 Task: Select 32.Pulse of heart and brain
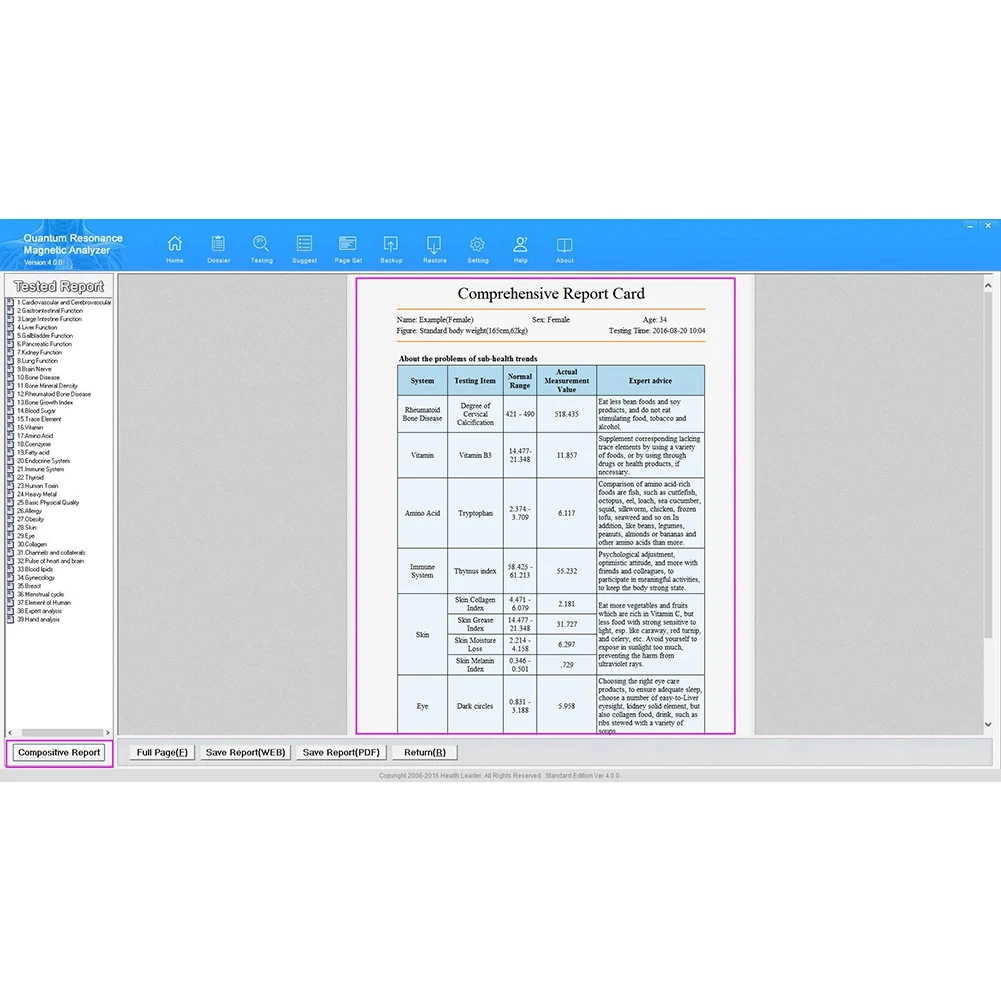(50, 561)
